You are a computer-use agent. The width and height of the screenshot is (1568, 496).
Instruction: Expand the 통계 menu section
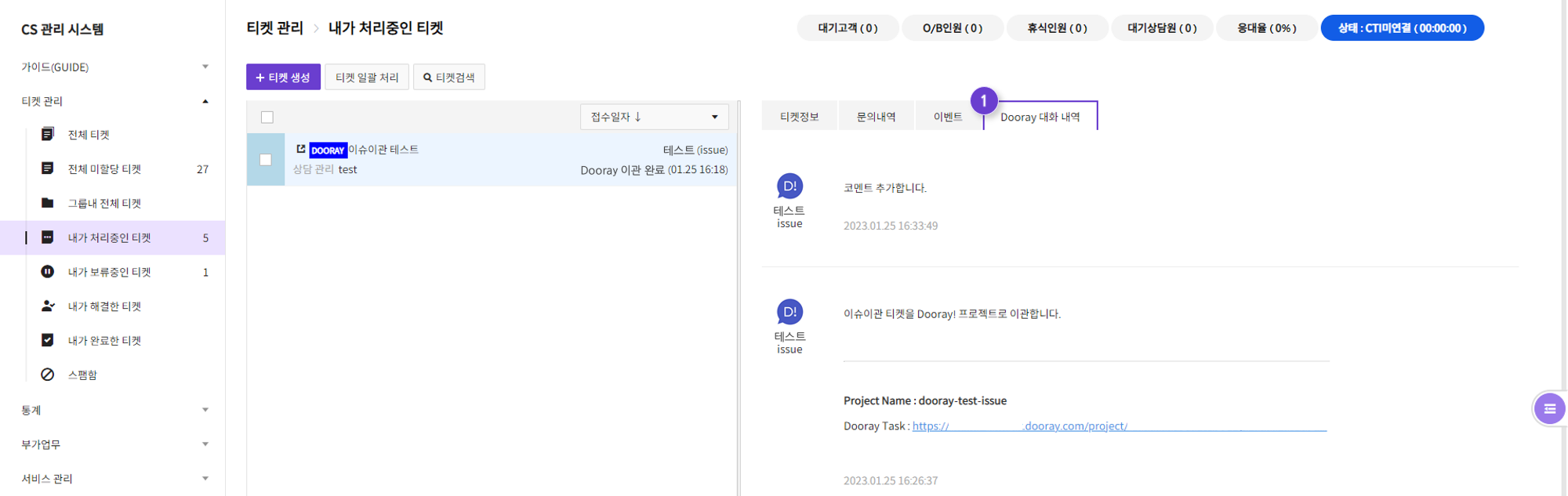[205, 410]
